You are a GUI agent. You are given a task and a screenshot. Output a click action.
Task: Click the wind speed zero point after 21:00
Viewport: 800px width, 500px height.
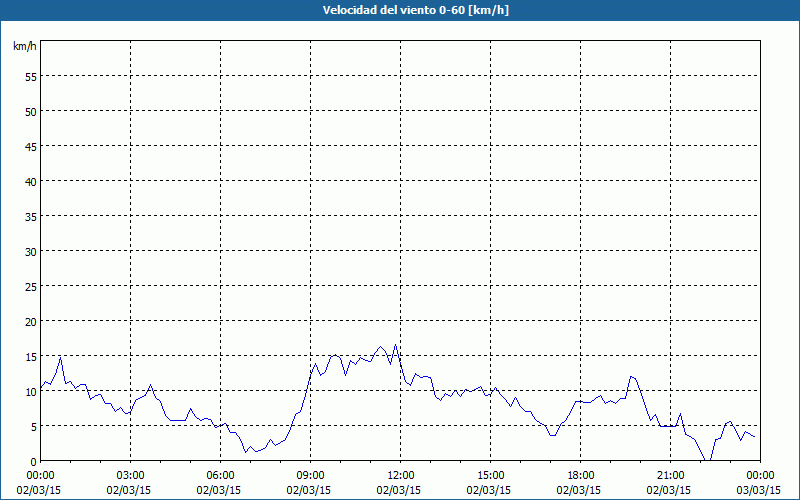coord(708,460)
